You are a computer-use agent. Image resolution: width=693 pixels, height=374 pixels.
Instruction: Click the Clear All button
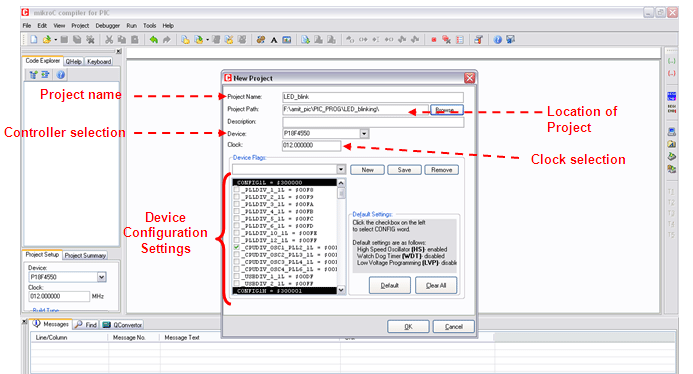[436, 285]
